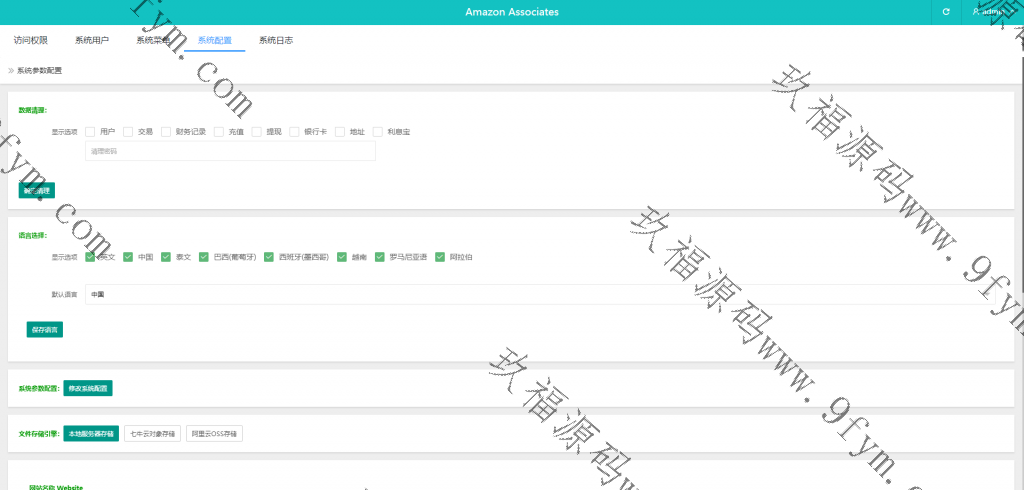The width and height of the screenshot is (1024, 490).
Task: Click the 修改系统配置 button
Action: pos(90,388)
